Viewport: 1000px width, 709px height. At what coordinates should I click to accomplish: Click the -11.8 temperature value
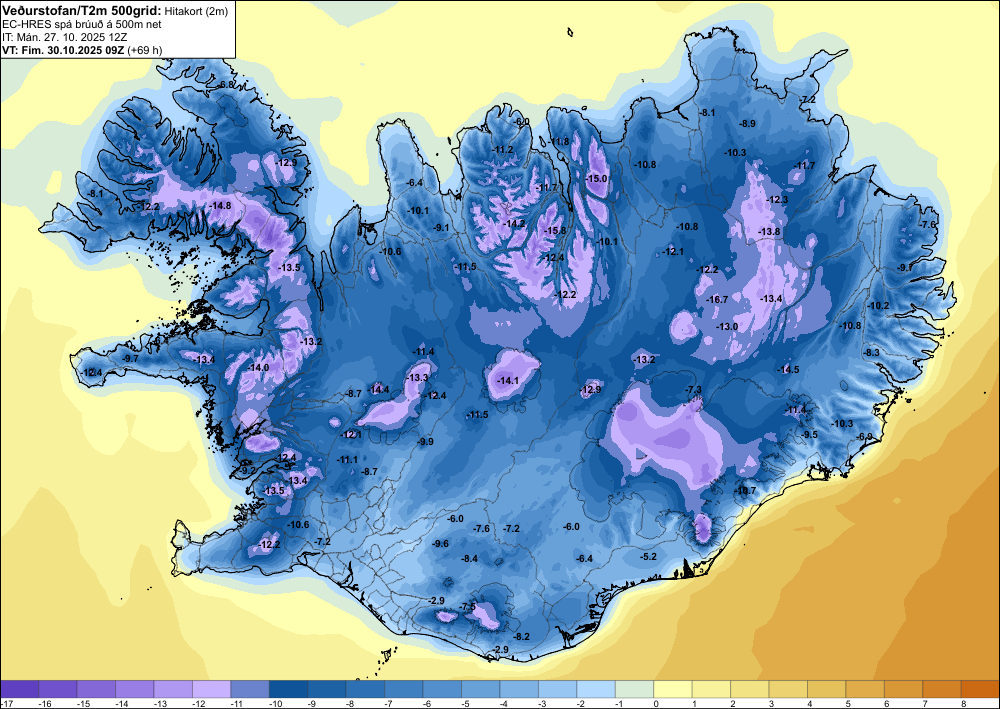click(559, 142)
